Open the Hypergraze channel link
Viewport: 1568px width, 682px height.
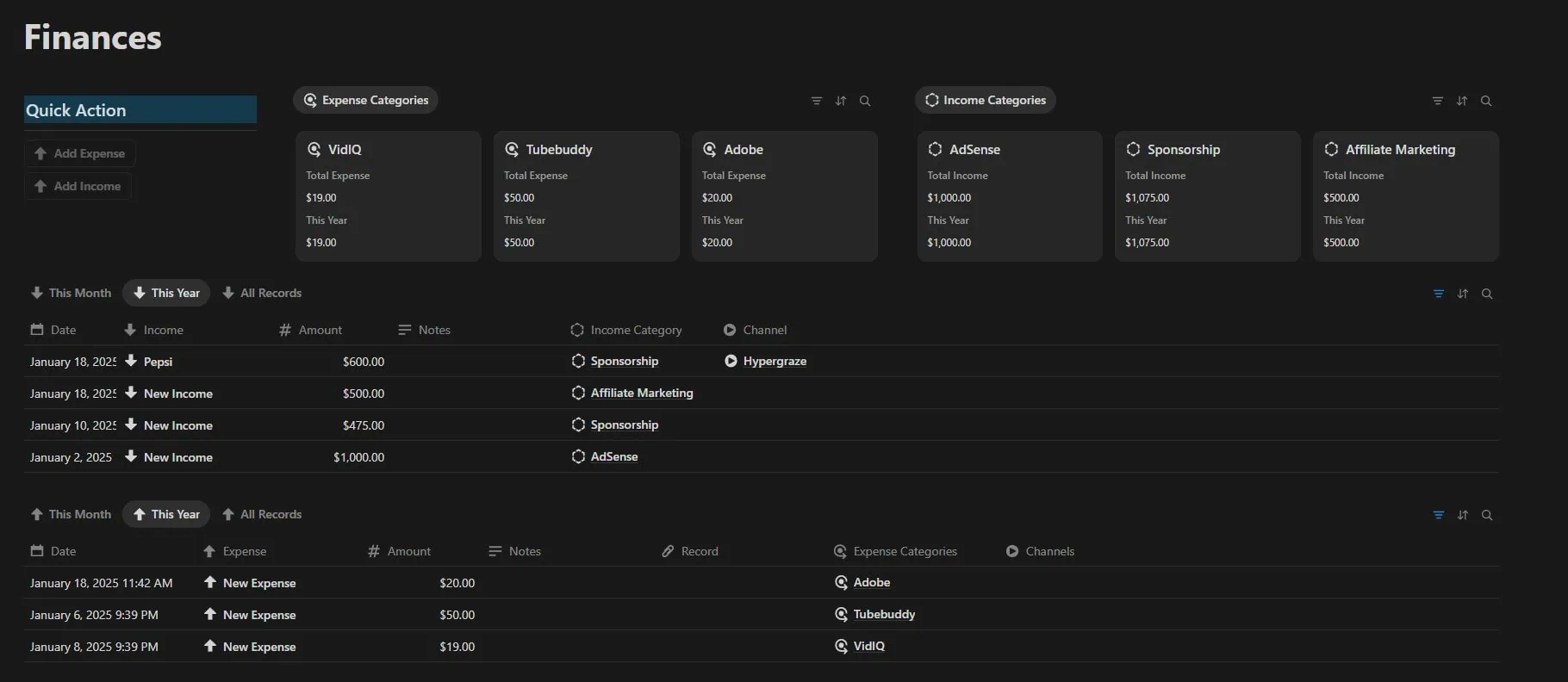774,362
